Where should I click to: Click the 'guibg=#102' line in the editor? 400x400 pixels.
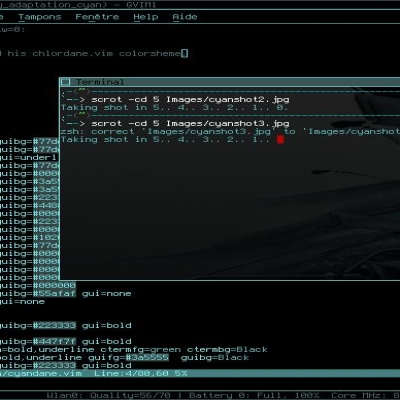tap(29, 238)
